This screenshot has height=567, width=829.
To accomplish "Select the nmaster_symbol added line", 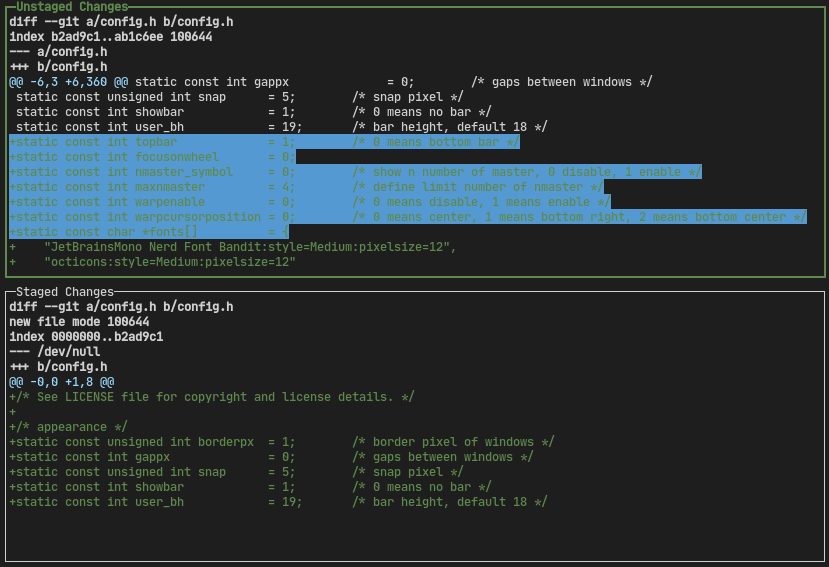I will click(x=355, y=172).
